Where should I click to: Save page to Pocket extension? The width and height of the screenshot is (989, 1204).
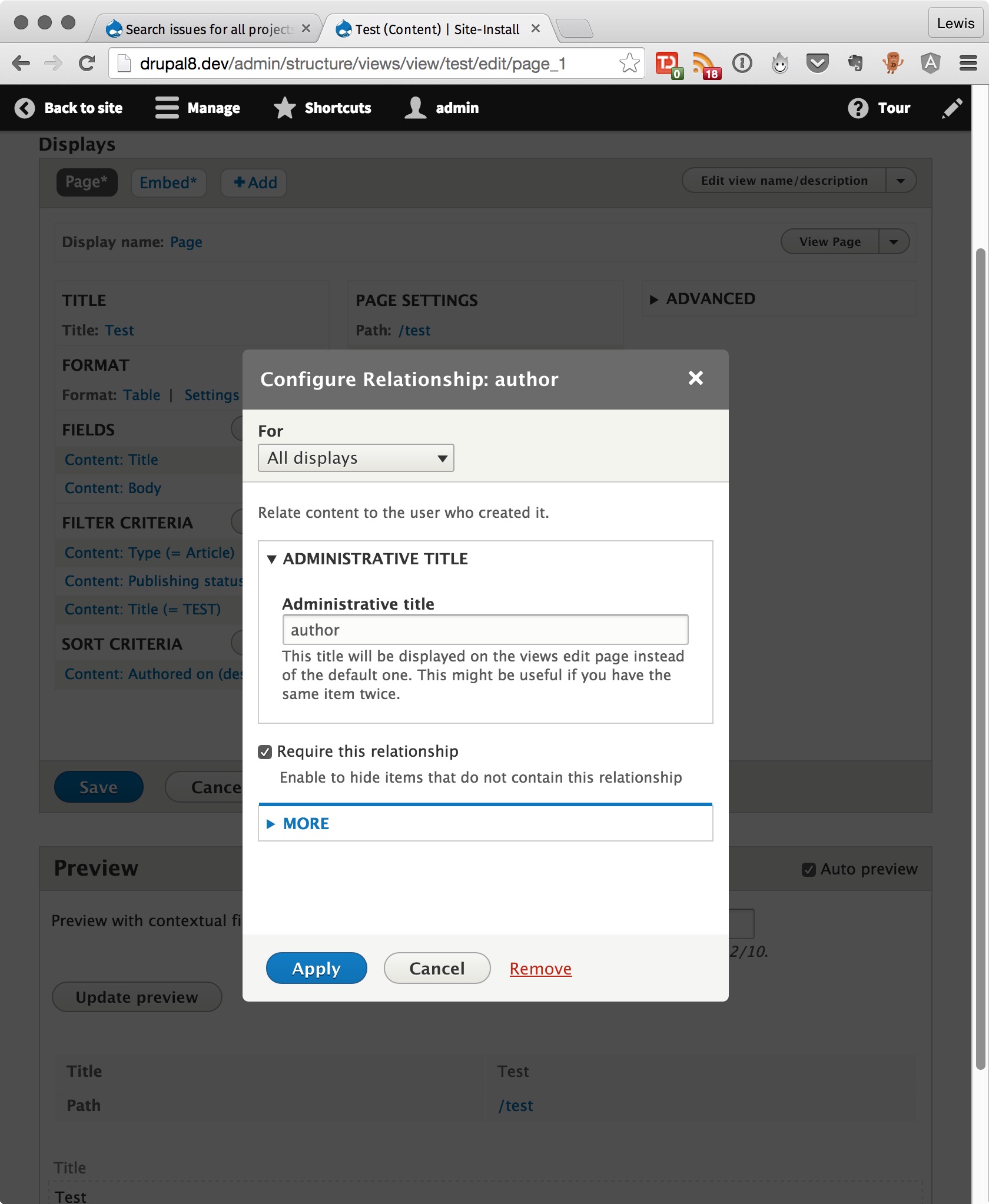point(818,63)
